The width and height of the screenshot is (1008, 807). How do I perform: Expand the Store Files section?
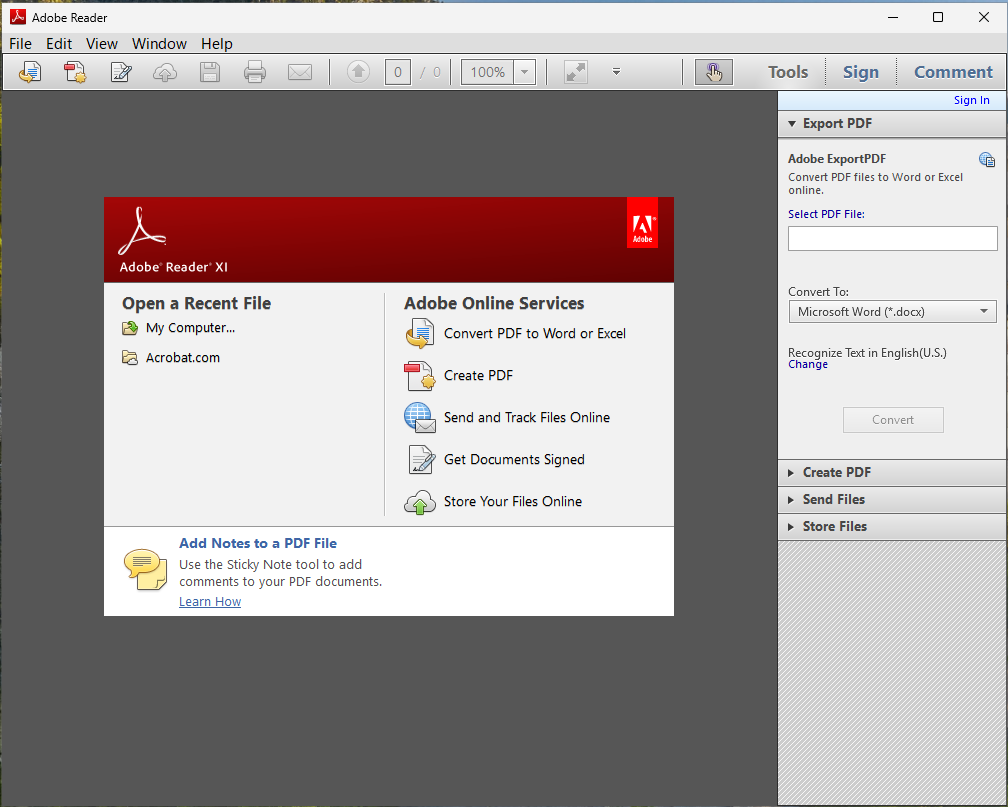coord(834,526)
